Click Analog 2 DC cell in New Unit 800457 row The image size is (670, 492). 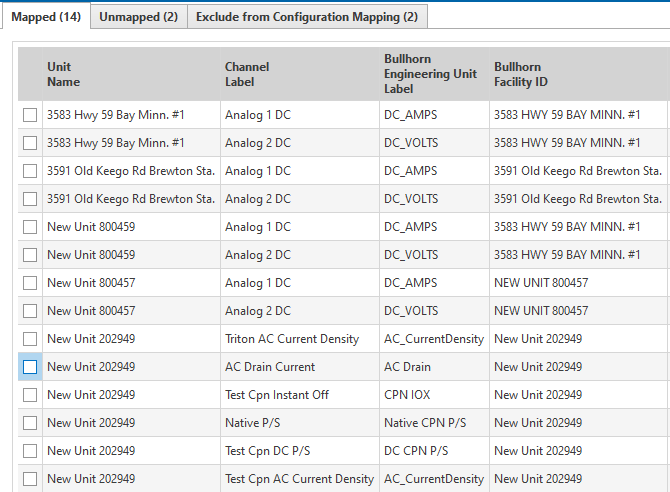click(300, 311)
